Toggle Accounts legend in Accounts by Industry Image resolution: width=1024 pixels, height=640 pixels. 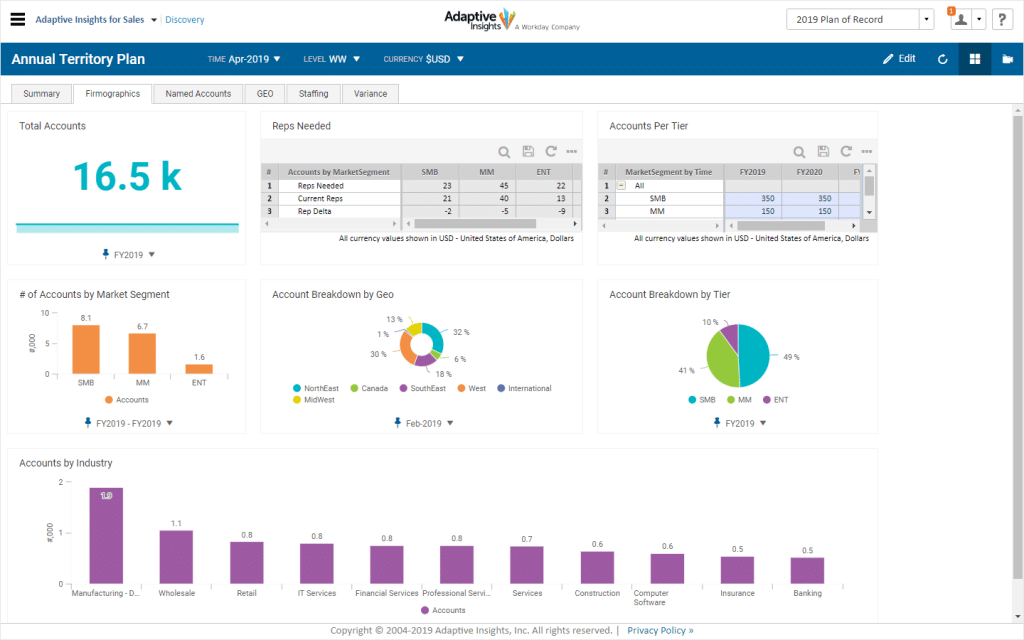pyautogui.click(x=442, y=610)
